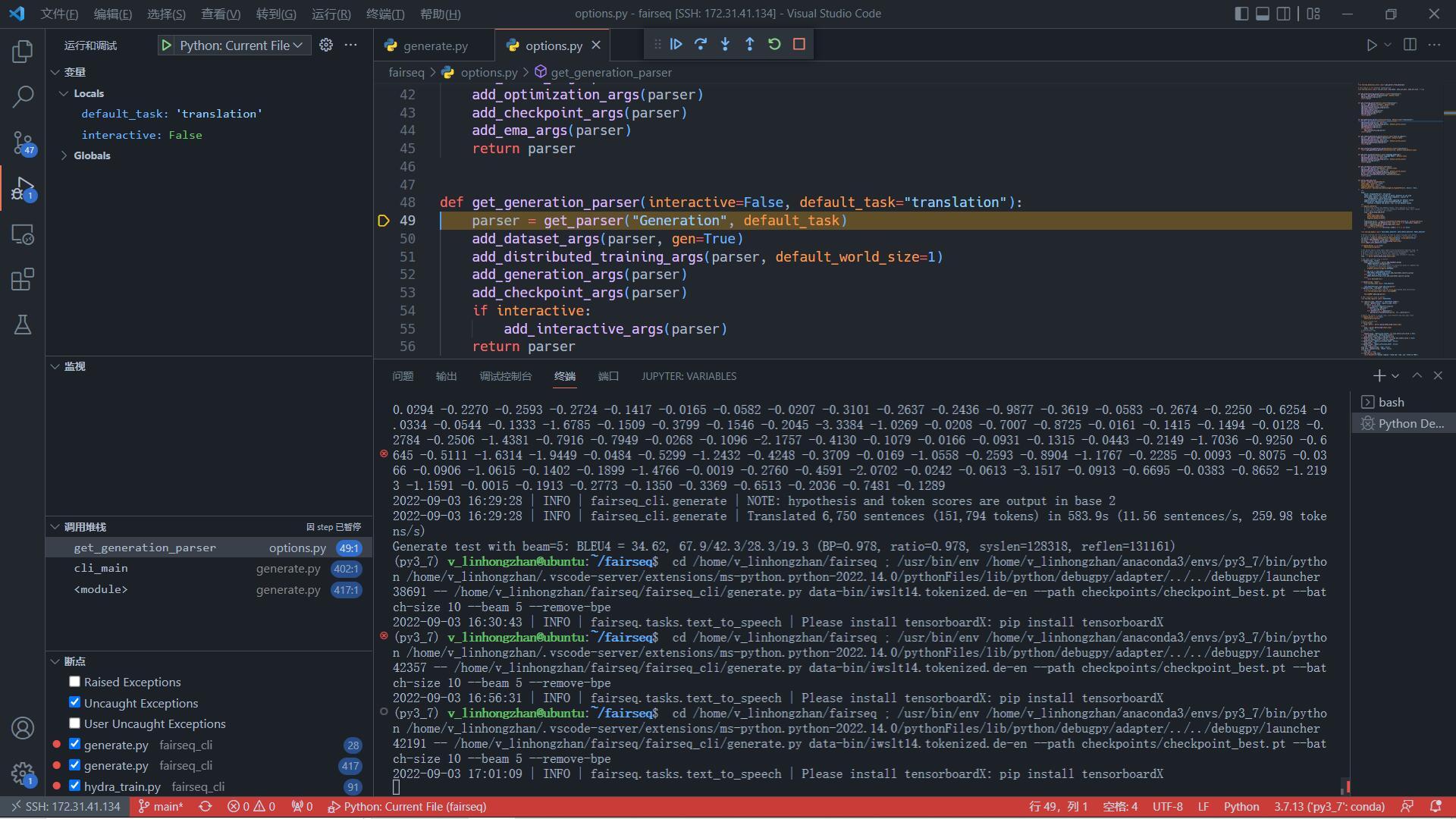Collapse the Locals tree node
Viewport: 1456px width, 819px height.
64,93
